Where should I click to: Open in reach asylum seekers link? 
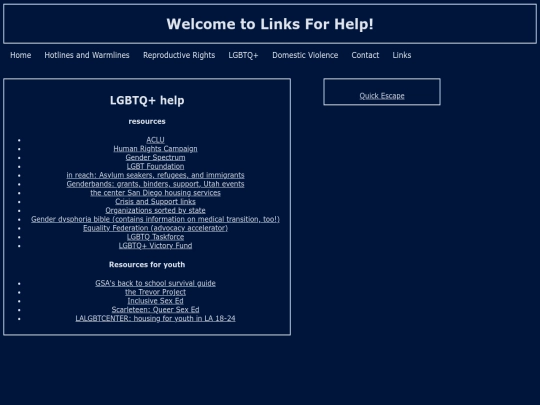pyautogui.click(x=155, y=175)
